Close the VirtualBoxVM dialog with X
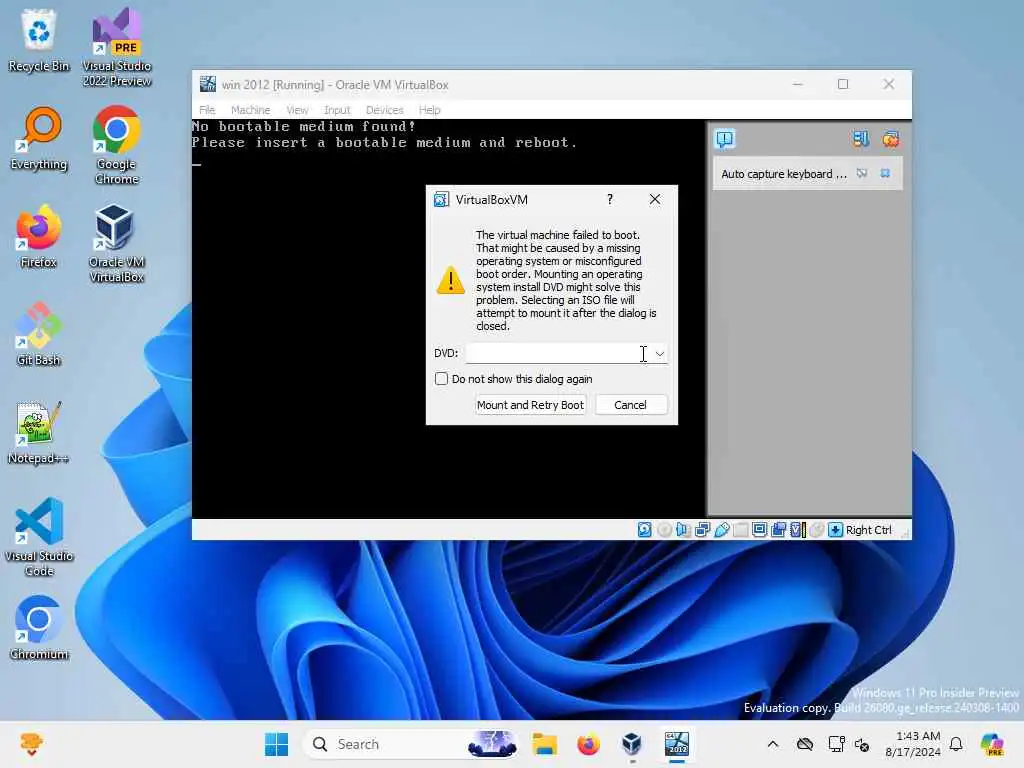This screenshot has height=768, width=1024. tap(655, 199)
